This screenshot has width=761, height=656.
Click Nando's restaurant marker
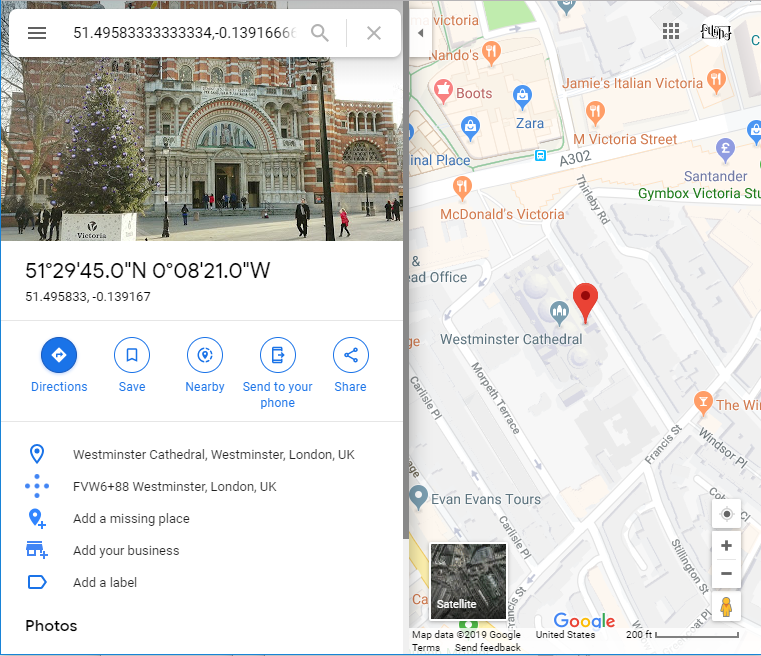(x=491, y=52)
